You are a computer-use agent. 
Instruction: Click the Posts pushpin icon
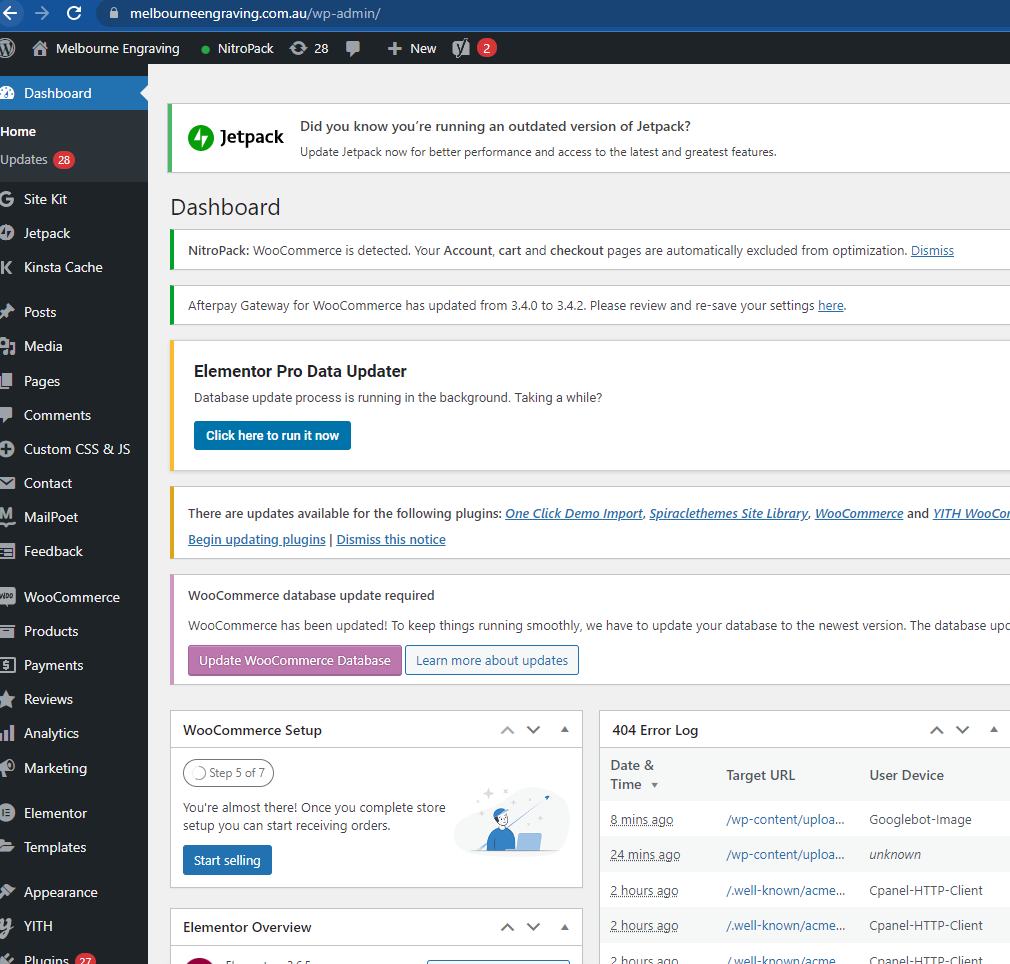(7, 312)
